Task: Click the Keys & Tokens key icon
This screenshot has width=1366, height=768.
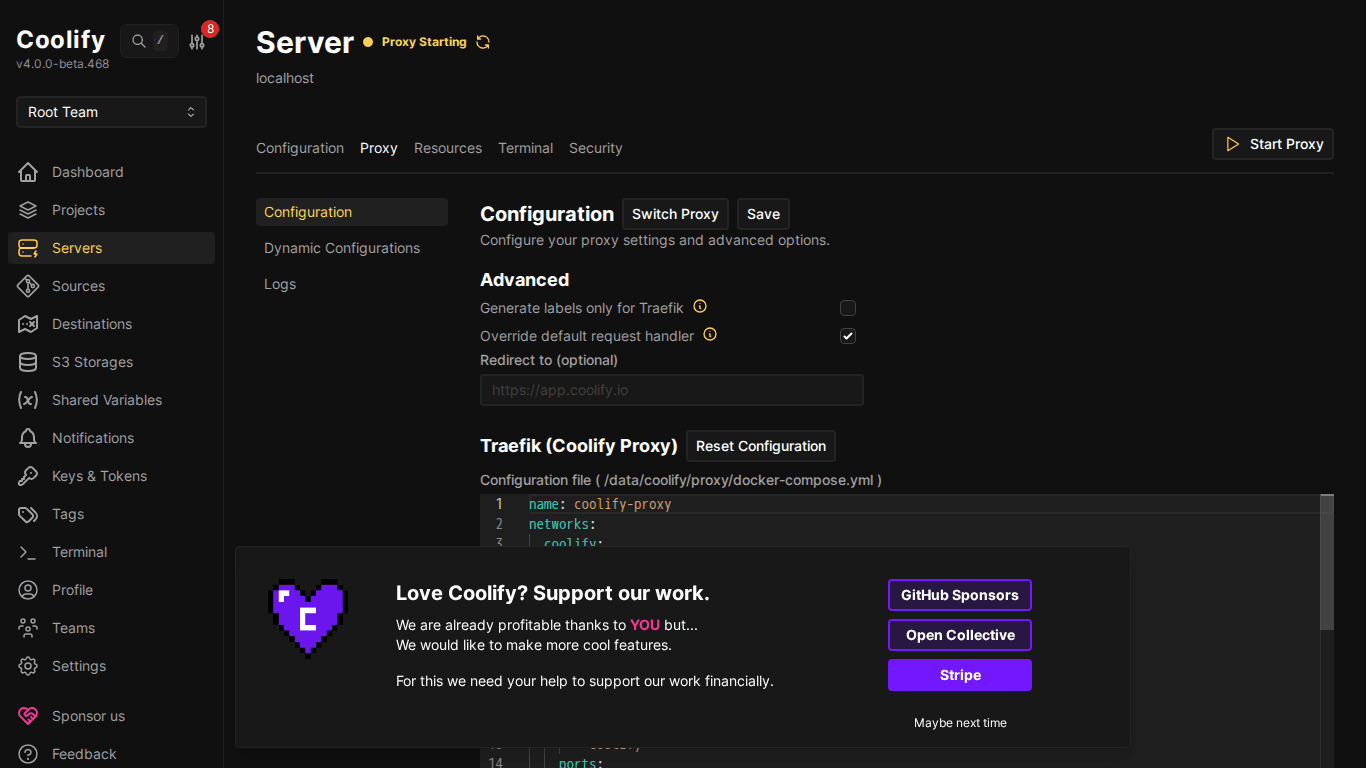Action: point(28,476)
